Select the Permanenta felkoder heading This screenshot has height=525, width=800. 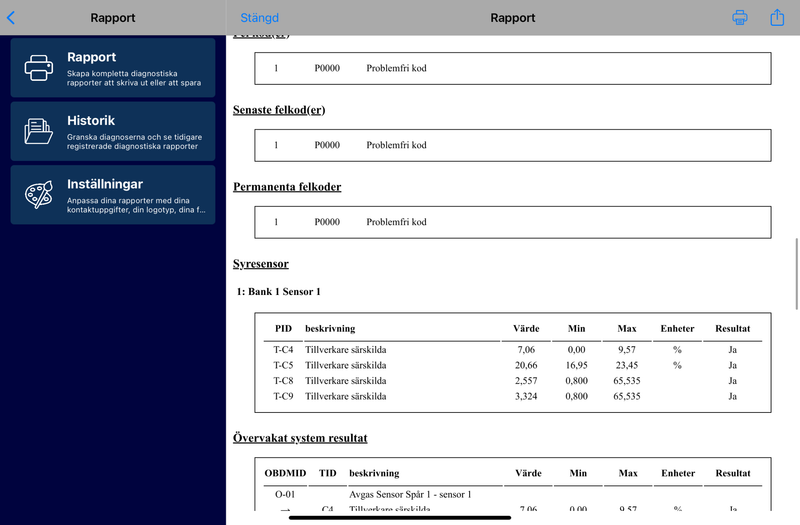coord(287,187)
